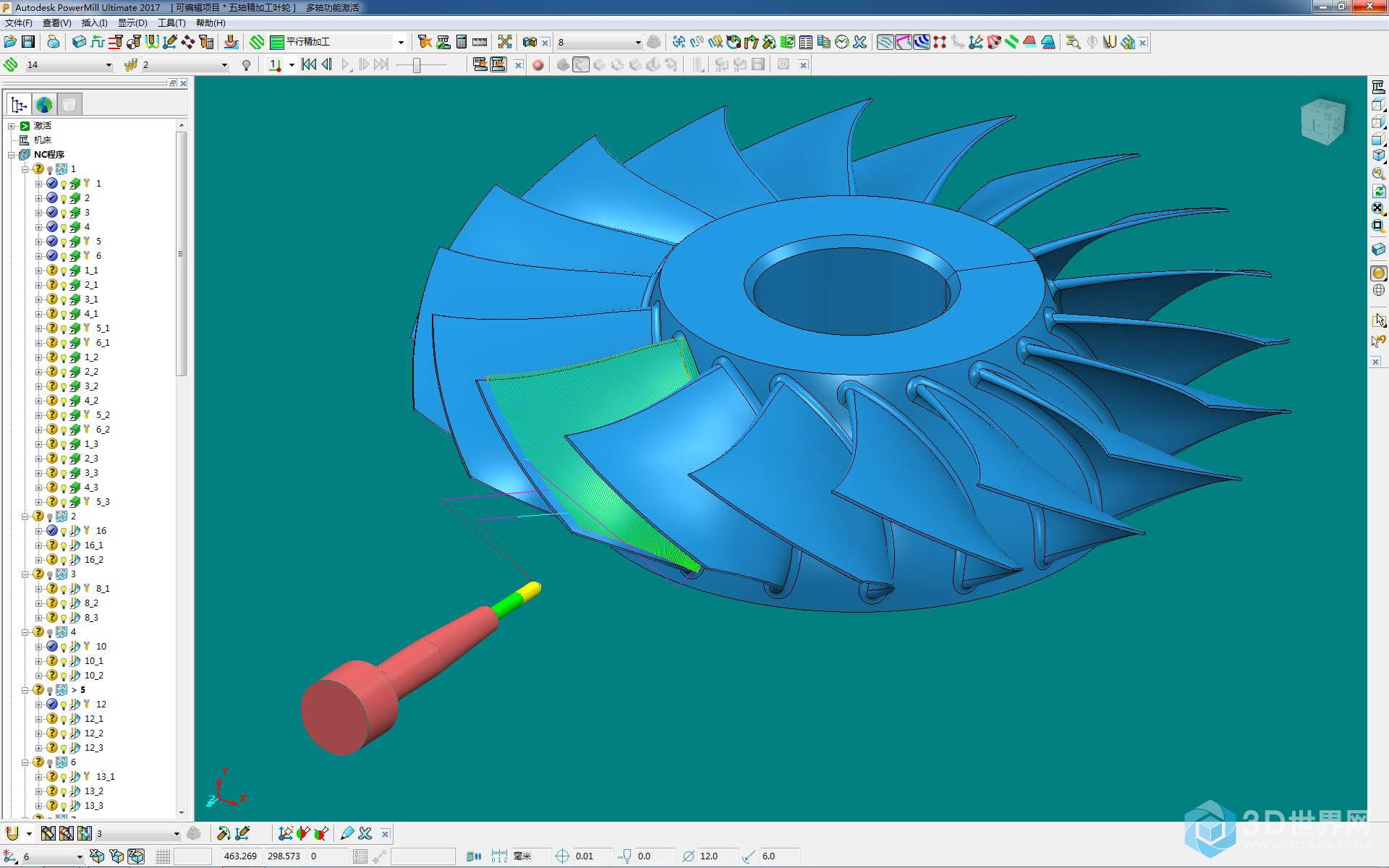The width and height of the screenshot is (1389, 868).
Task: Toggle light bulb for toolpath 8_1
Action: point(64,590)
